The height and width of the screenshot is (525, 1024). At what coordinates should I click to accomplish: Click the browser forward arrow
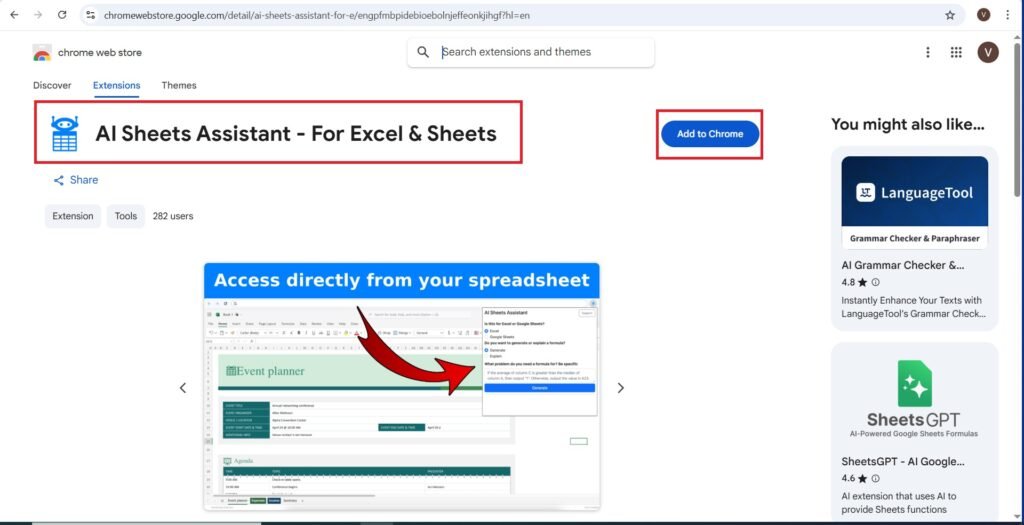[38, 15]
